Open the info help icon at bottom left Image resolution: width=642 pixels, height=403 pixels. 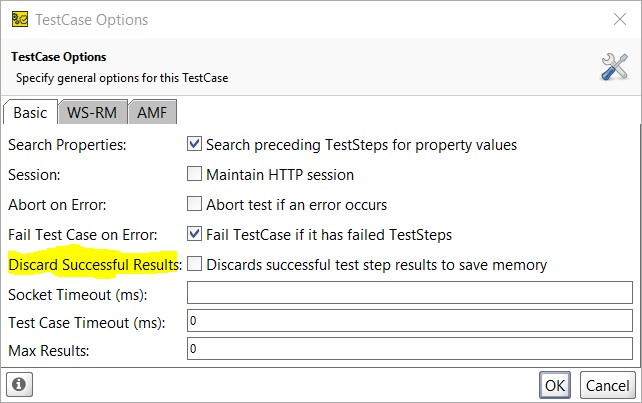19,384
